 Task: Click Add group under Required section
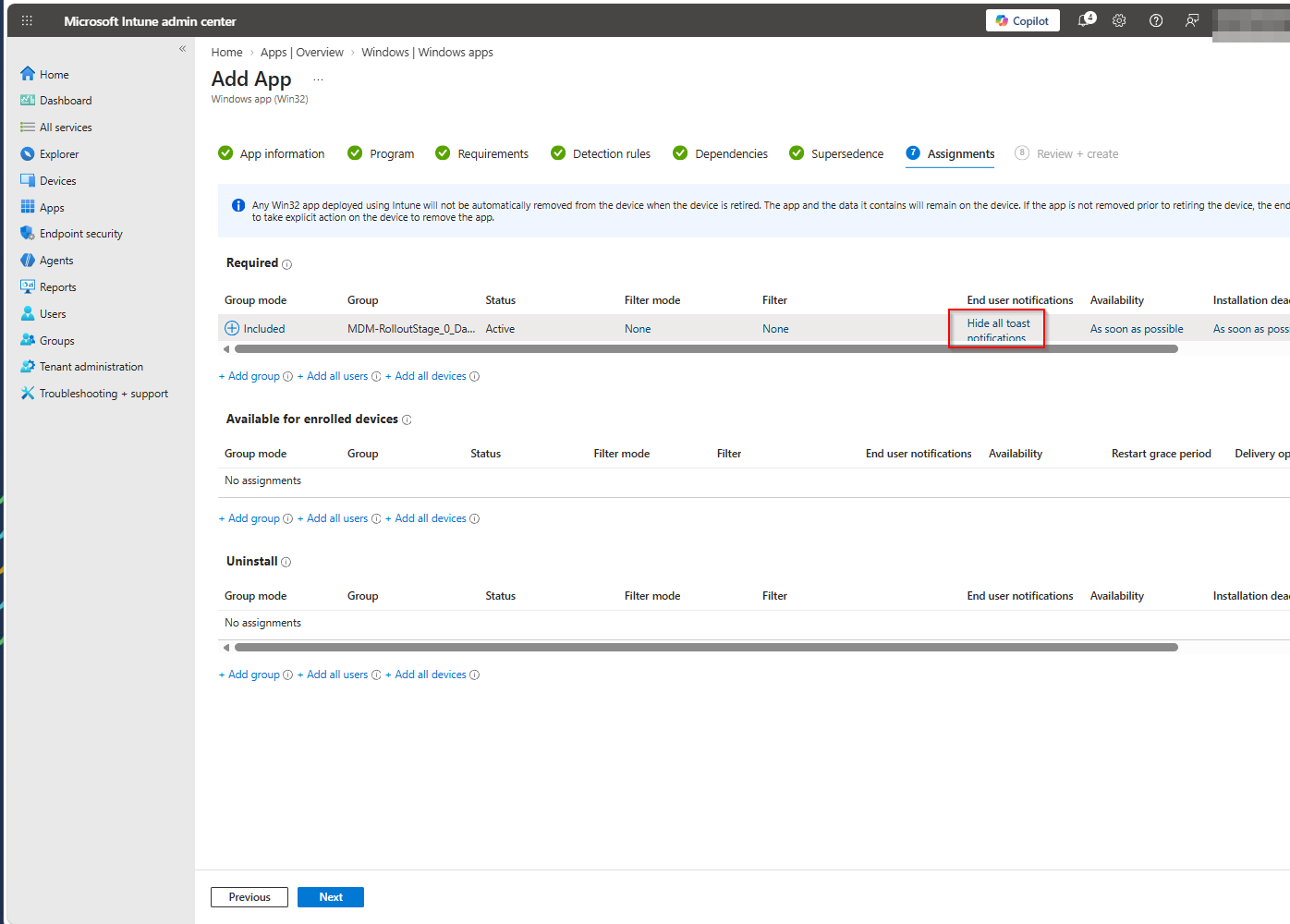[x=249, y=376]
